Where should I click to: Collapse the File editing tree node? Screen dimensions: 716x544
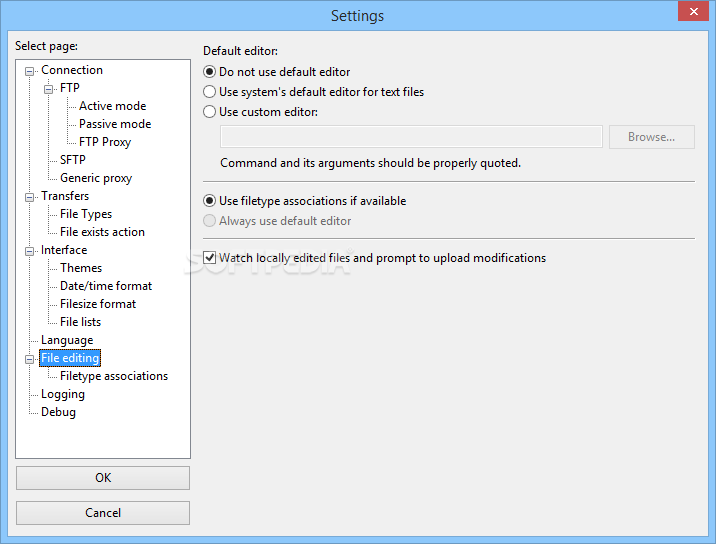tap(30, 359)
